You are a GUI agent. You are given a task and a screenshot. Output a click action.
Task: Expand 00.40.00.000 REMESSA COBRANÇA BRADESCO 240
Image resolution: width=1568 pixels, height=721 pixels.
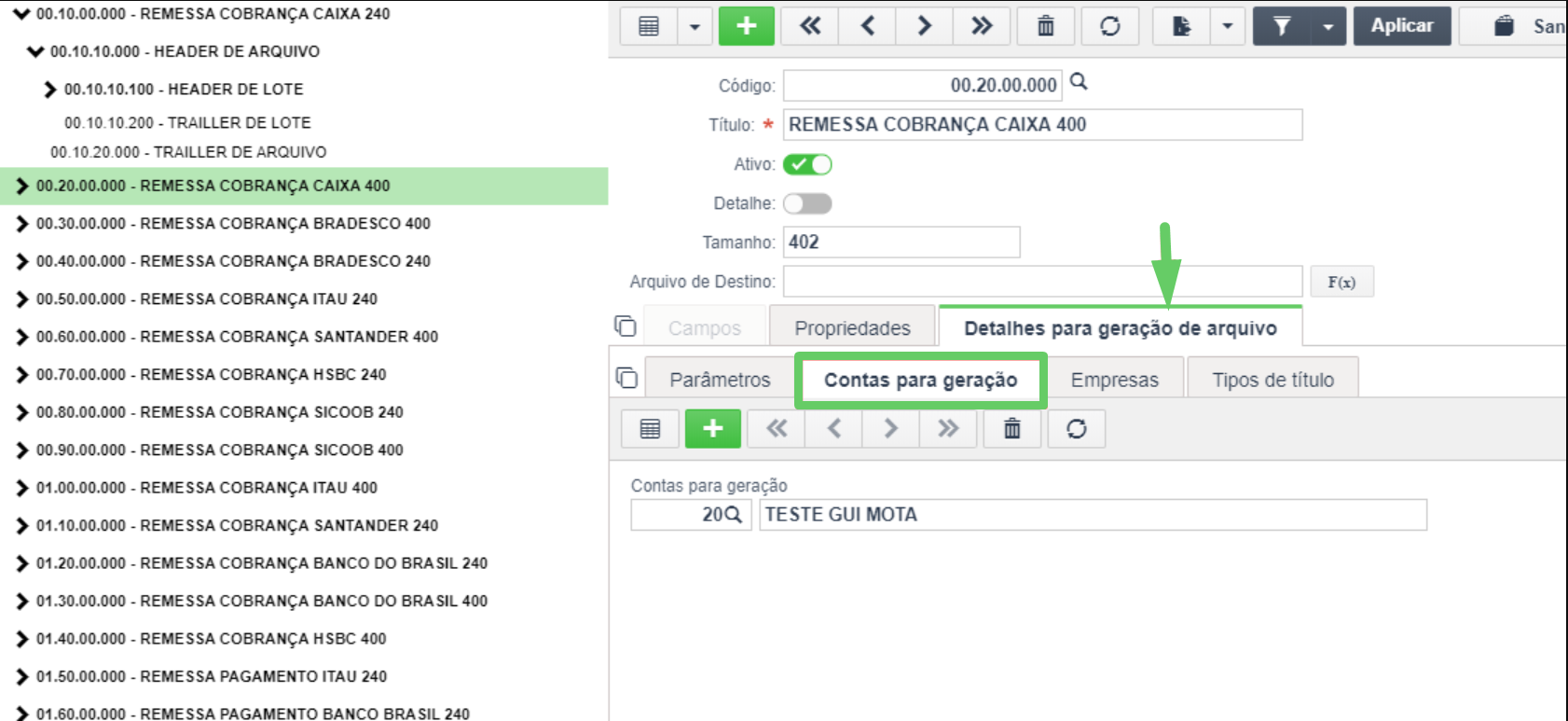click(x=22, y=261)
